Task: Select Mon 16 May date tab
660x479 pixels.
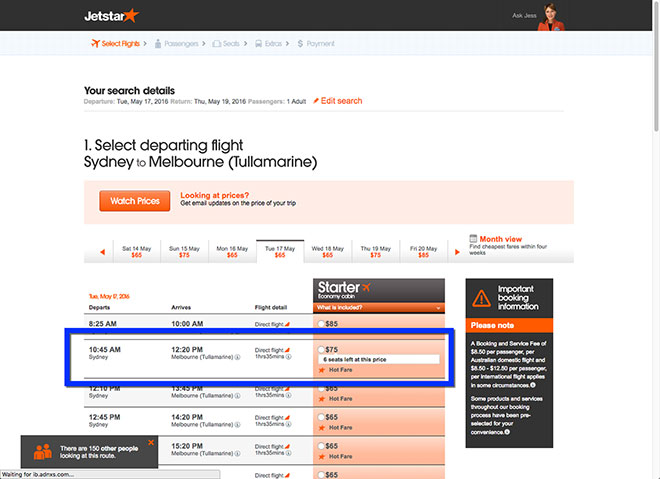Action: pos(232,252)
